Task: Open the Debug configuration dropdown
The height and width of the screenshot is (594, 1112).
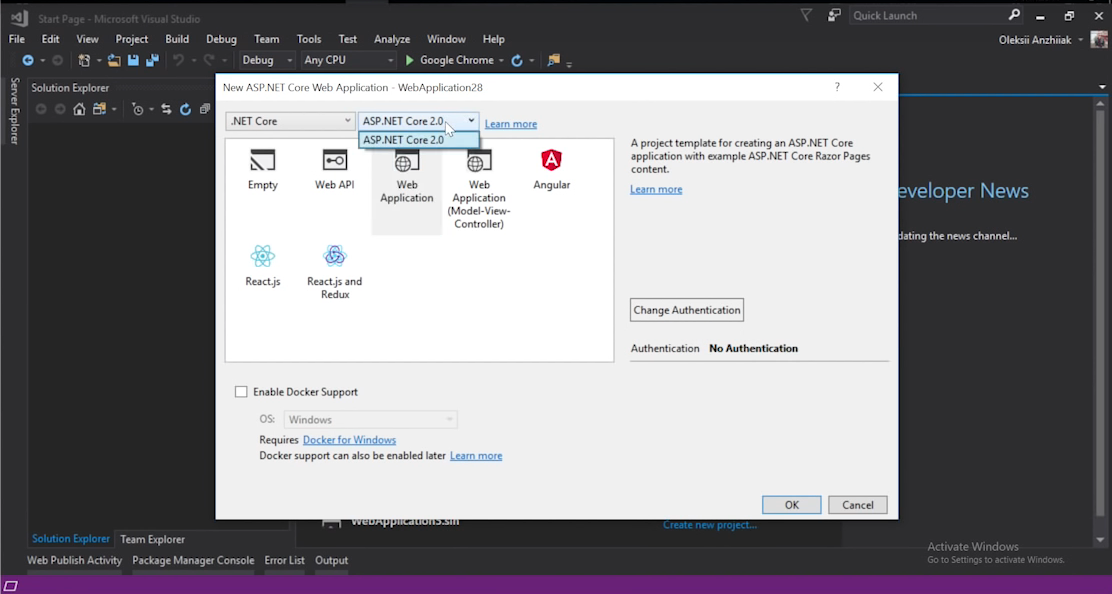Action: (x=266, y=60)
